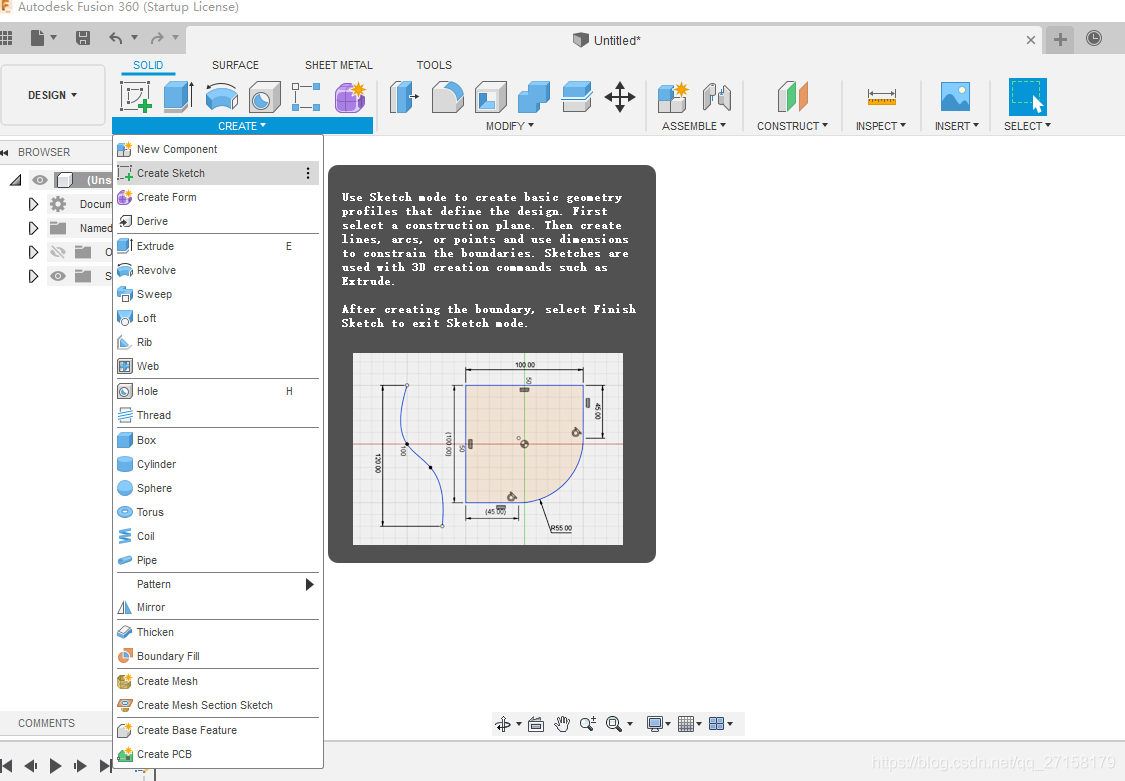Select the Joint icon in Assemble group
The image size is (1125, 781).
pyautogui.click(x=717, y=97)
